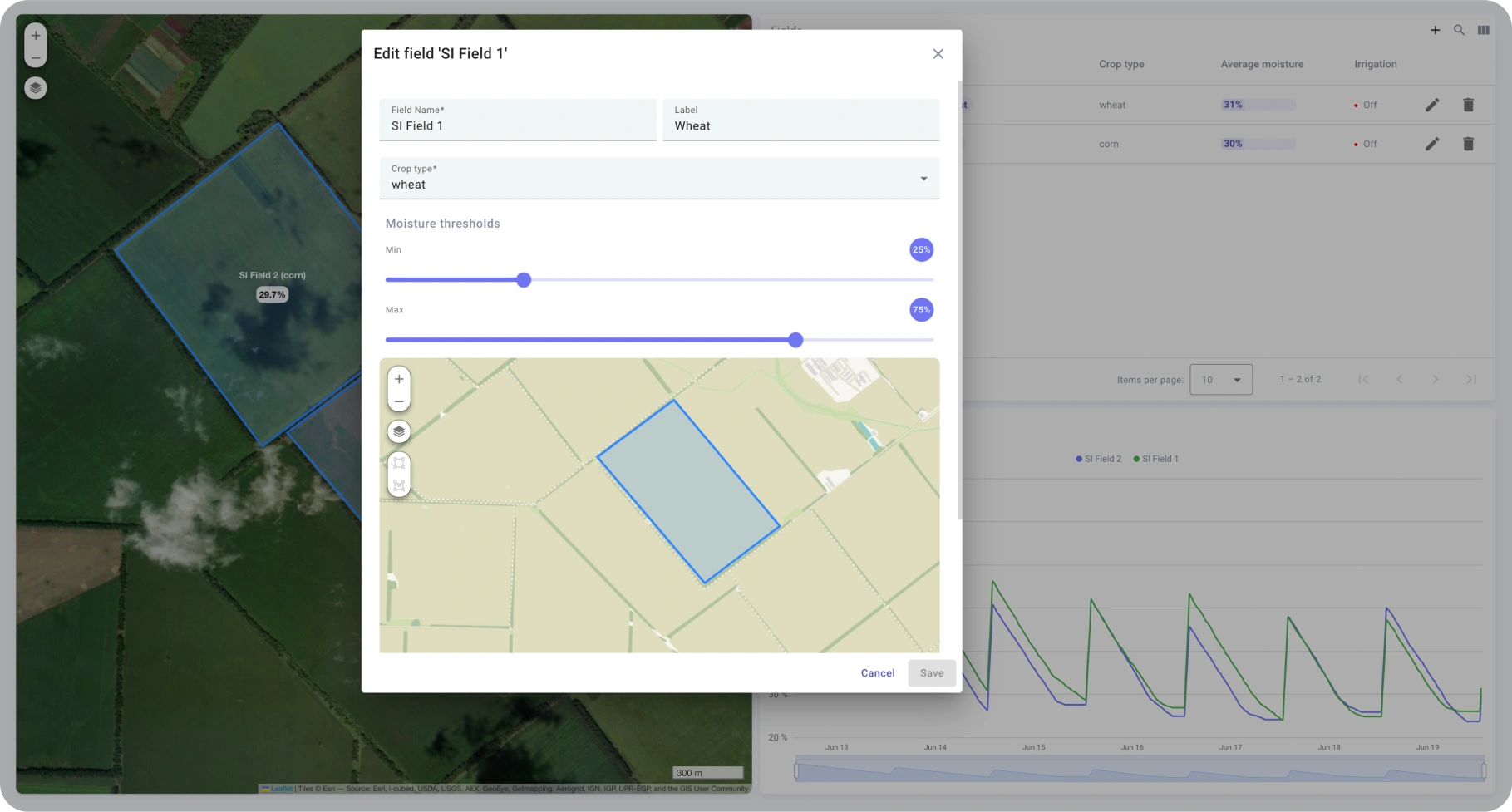Close the Edit field dialog
Screen dimensions: 1512x812
pos(938,54)
